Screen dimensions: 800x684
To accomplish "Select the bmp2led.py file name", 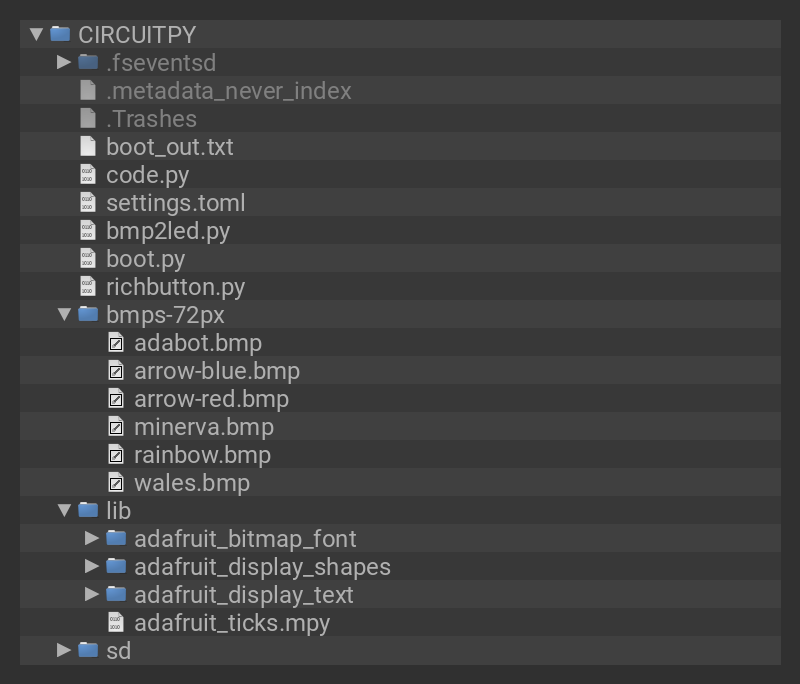I will 168,231.
